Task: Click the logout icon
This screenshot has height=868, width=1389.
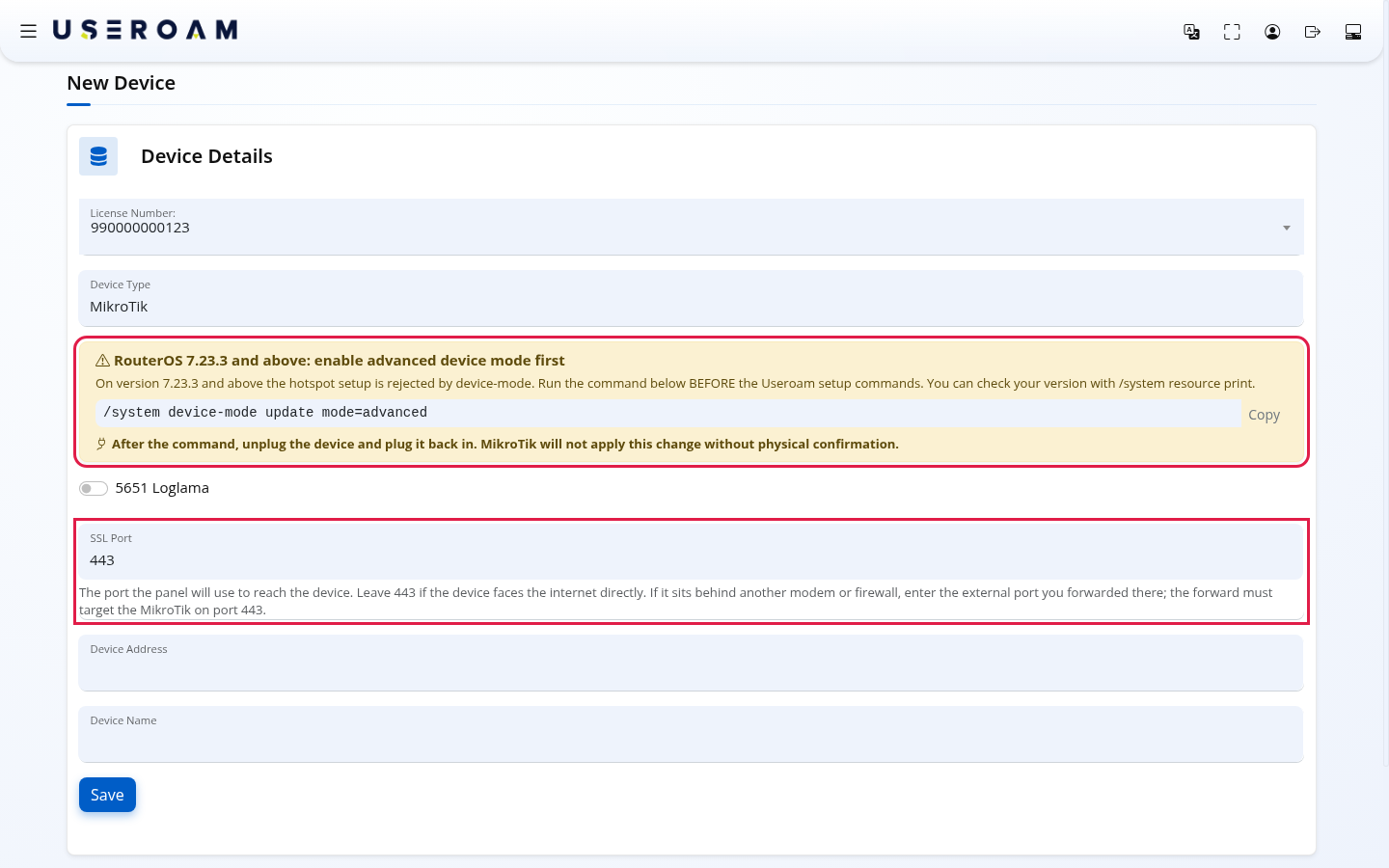Action: click(x=1313, y=32)
